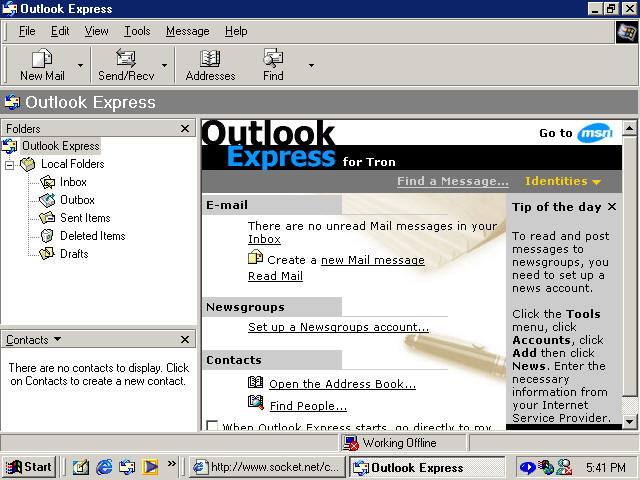Viewport: 640px width, 480px height.
Task: Select the Sent Items folder icon
Action: click(47, 218)
